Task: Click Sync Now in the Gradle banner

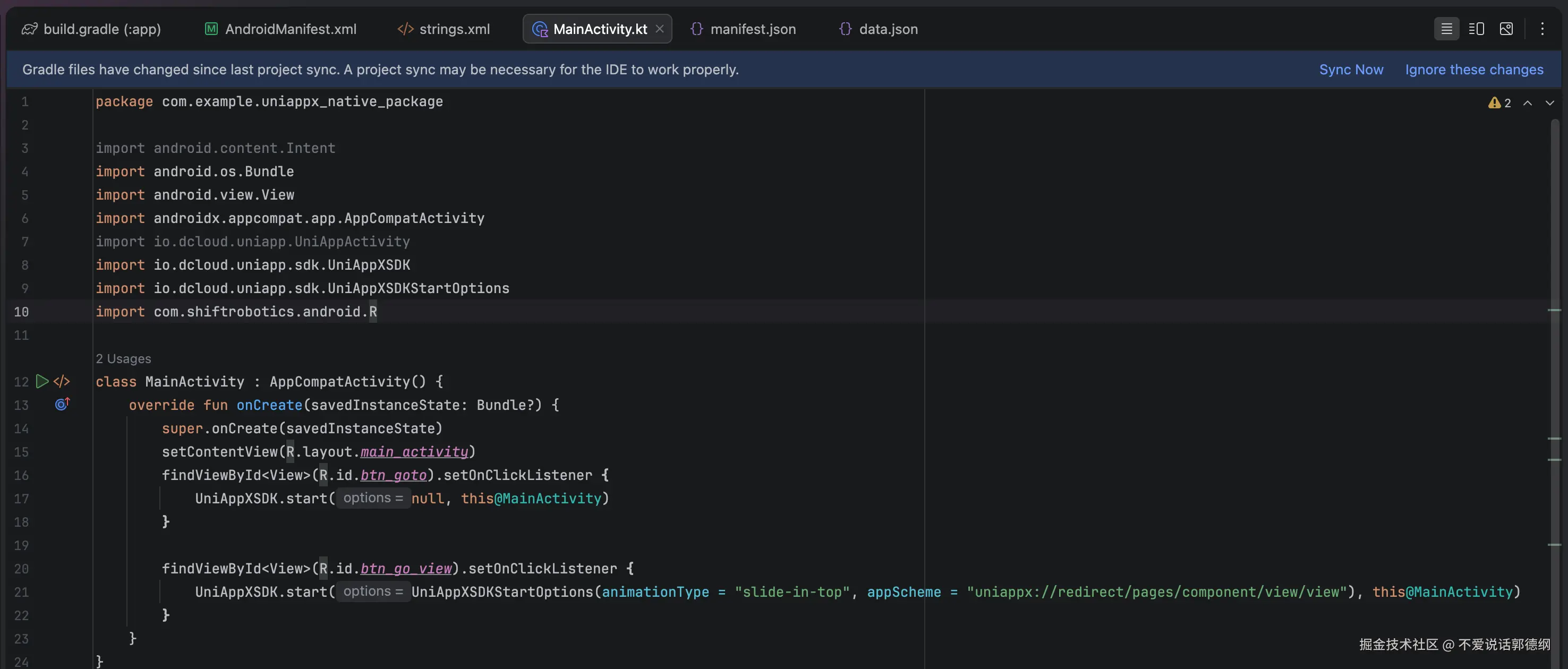Action: (x=1351, y=70)
